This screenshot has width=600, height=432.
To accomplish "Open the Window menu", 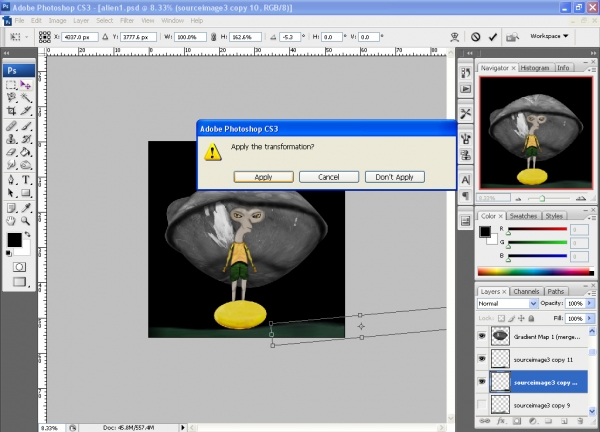I will click(x=172, y=21).
